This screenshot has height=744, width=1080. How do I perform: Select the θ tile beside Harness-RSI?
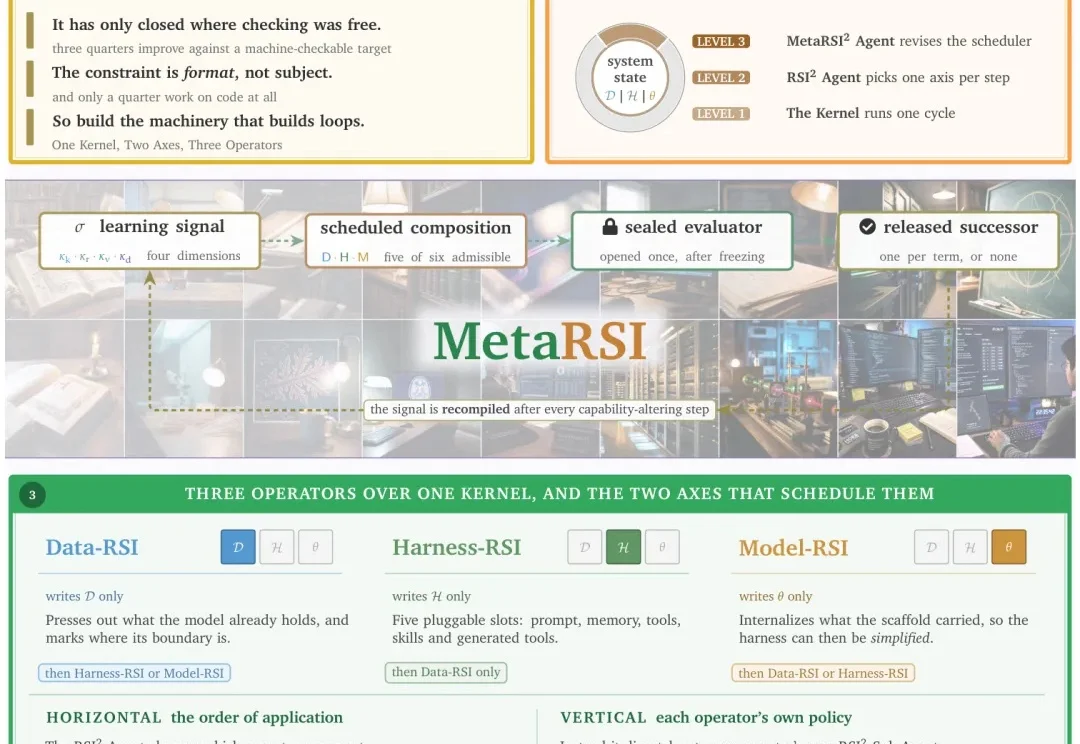point(662,547)
